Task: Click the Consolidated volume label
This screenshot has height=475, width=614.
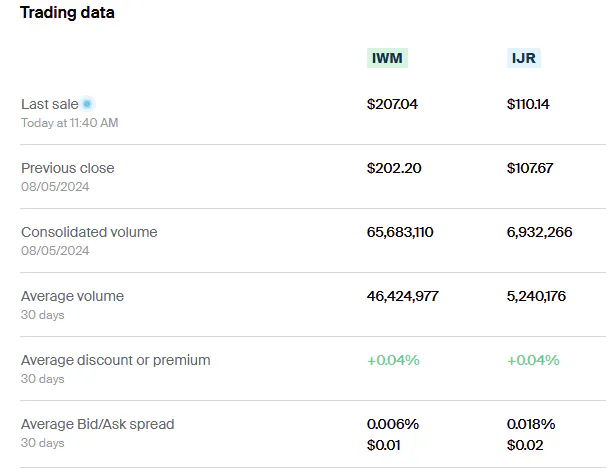Action: 89,232
